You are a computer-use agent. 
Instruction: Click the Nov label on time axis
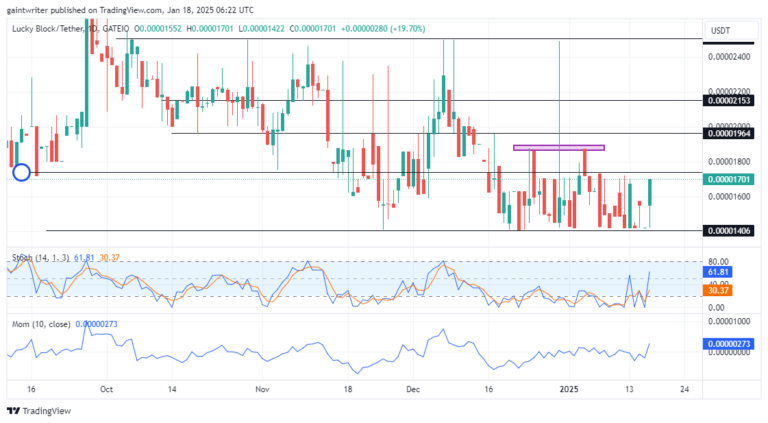[263, 389]
